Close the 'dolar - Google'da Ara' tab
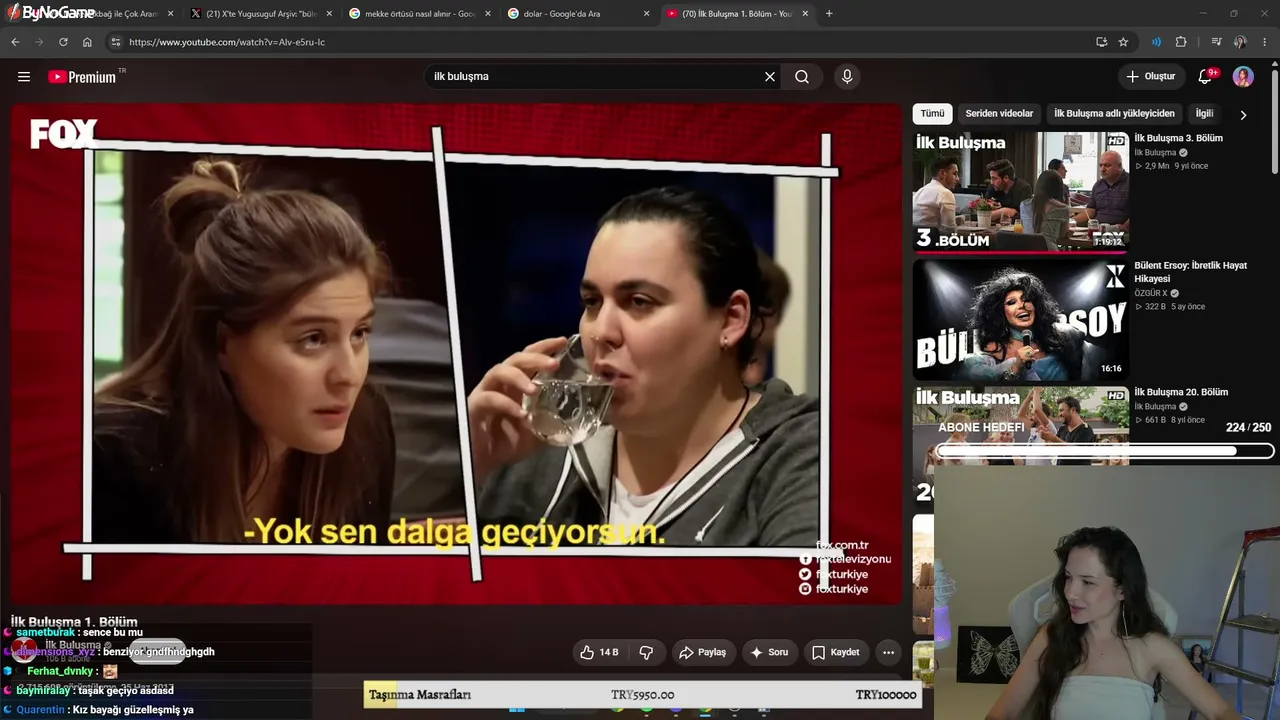The width and height of the screenshot is (1280, 720). tap(646, 14)
